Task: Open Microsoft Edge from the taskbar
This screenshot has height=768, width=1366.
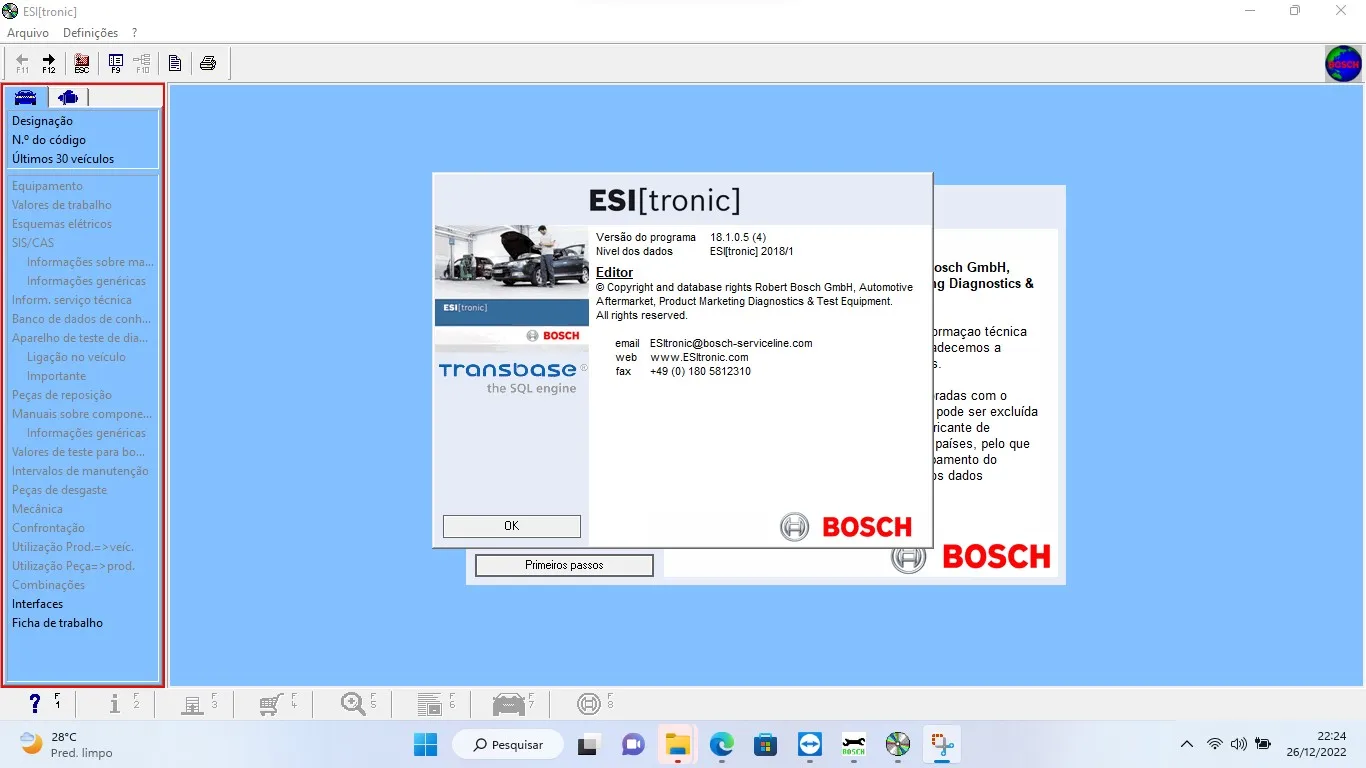Action: pos(722,744)
